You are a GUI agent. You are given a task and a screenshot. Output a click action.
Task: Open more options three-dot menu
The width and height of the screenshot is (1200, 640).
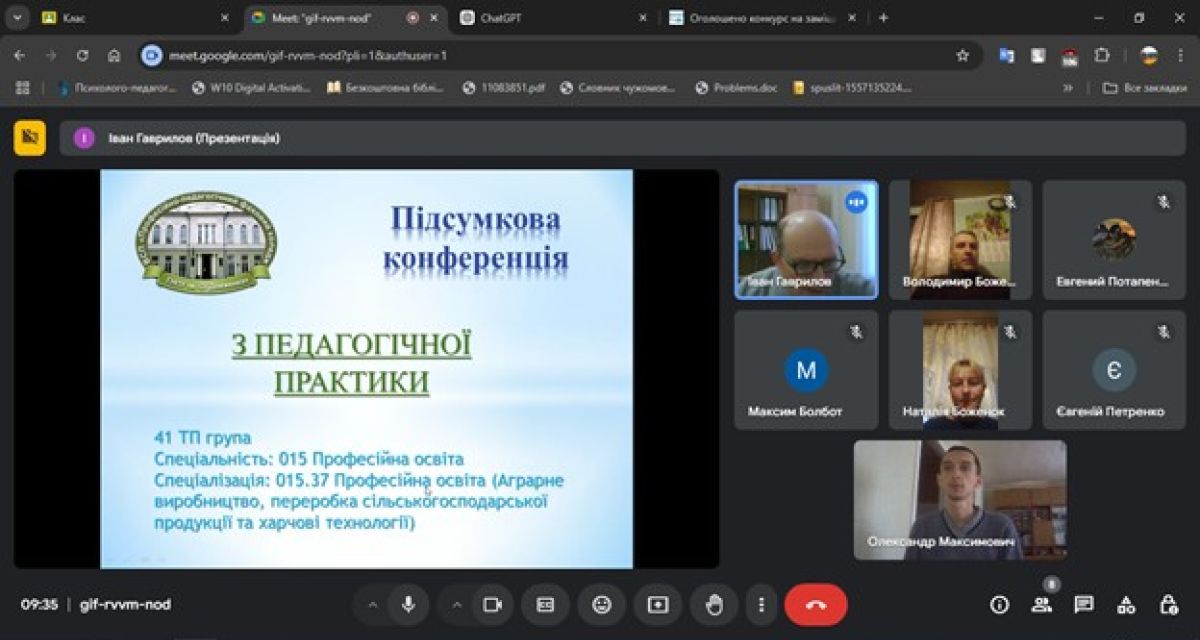tap(762, 605)
